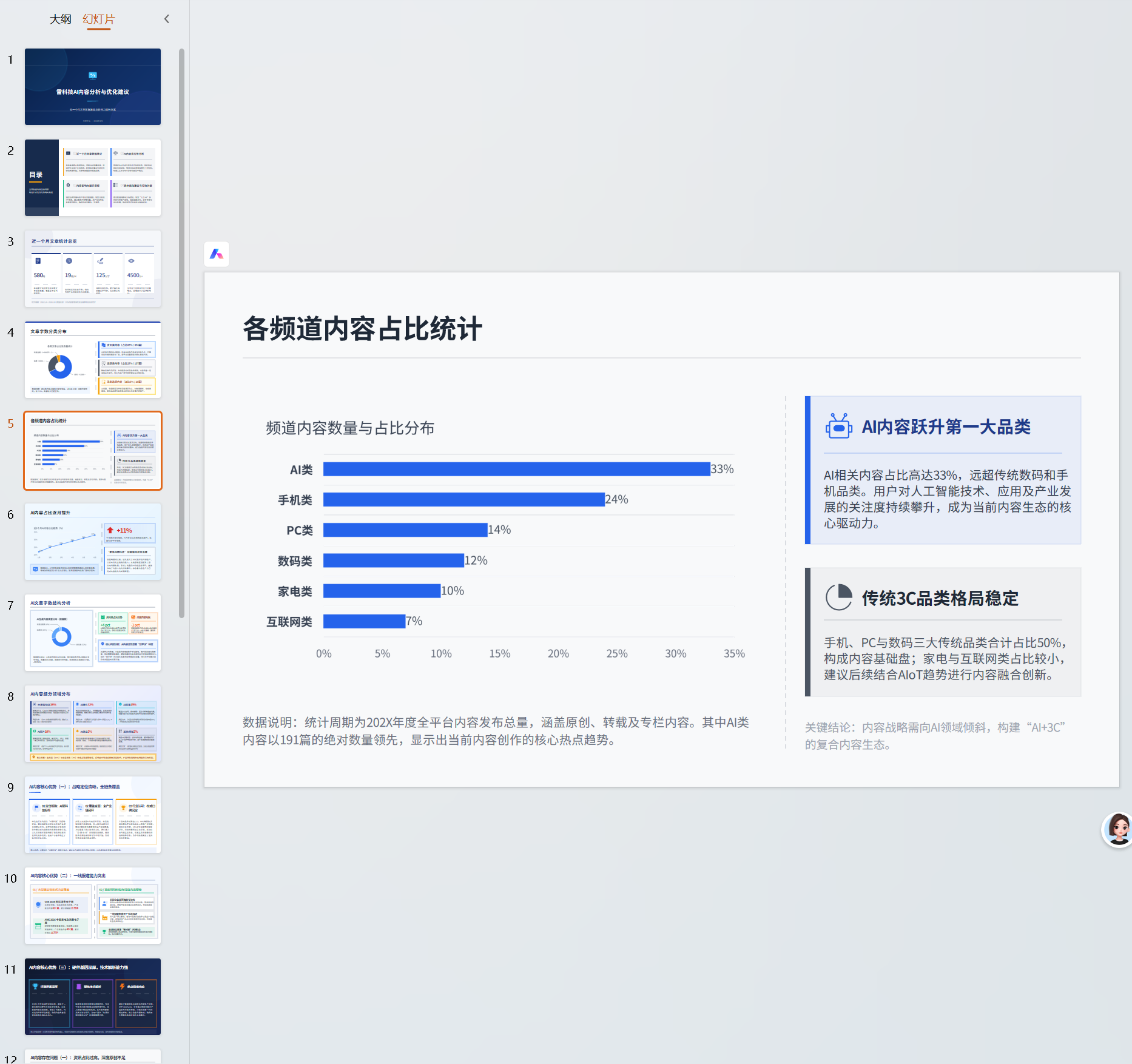
Task: Click the AI assistant logo above the slide
Action: (217, 254)
